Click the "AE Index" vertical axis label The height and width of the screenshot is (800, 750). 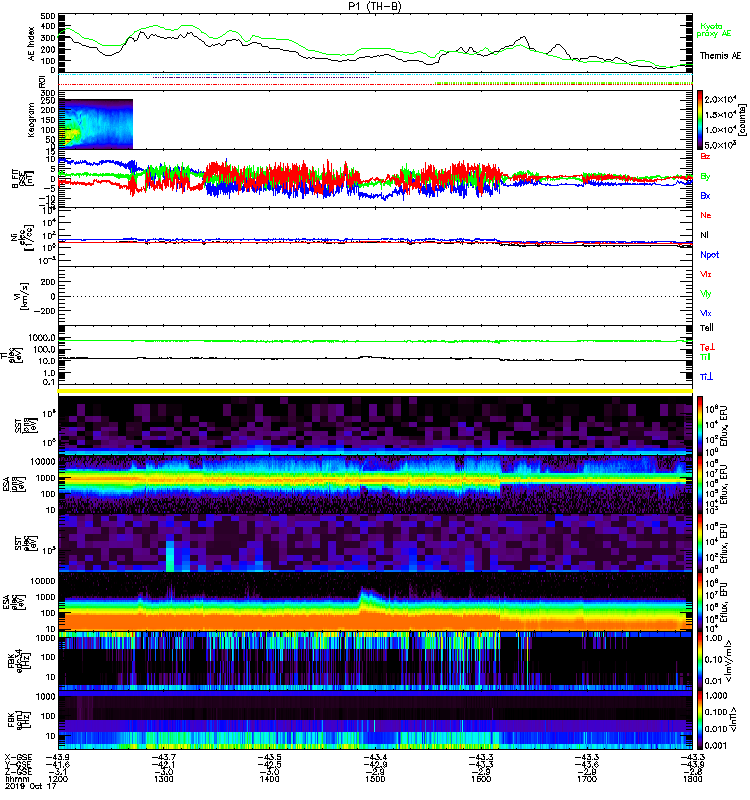32,43
